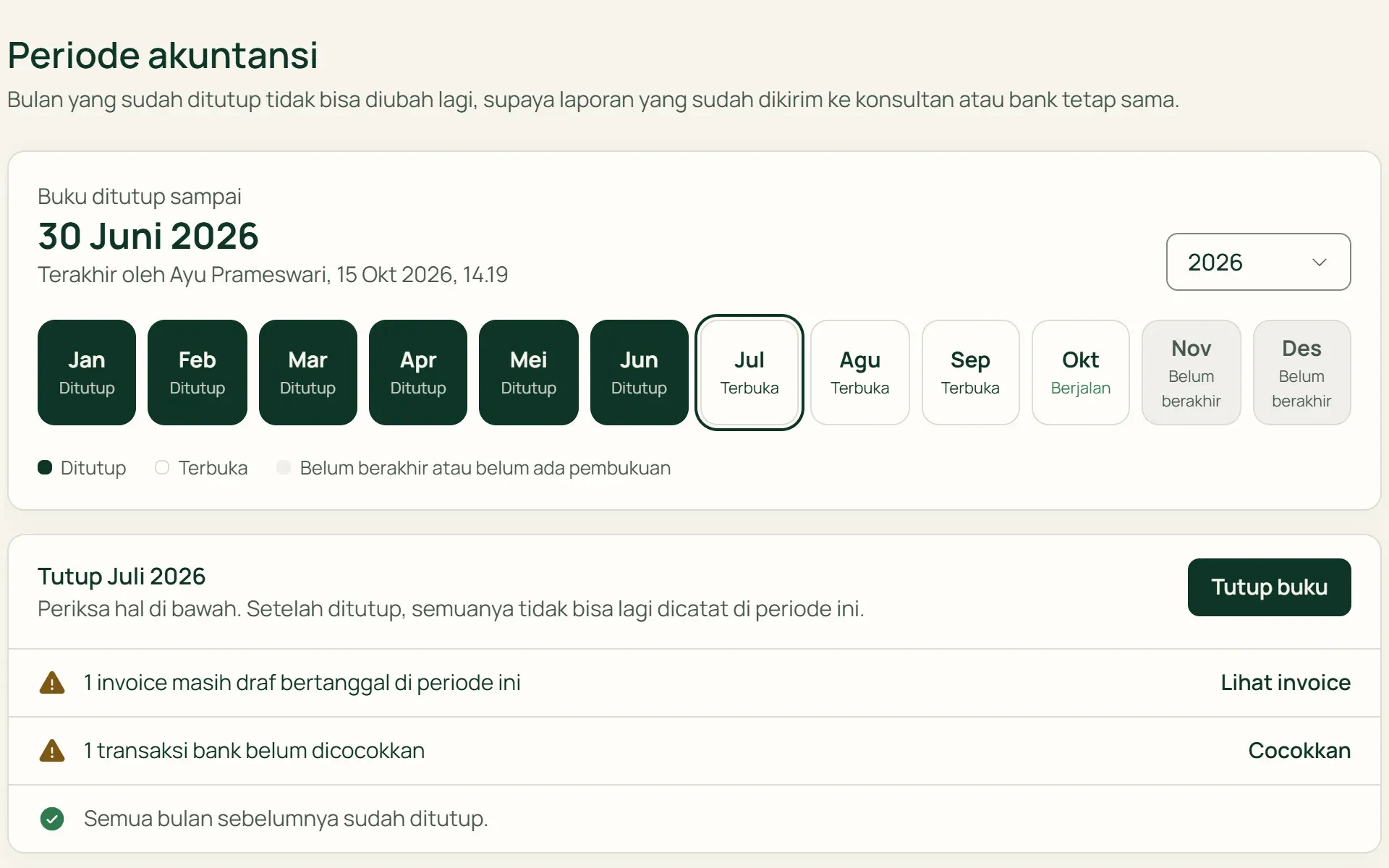Click the Terbuka legend circle

162,467
